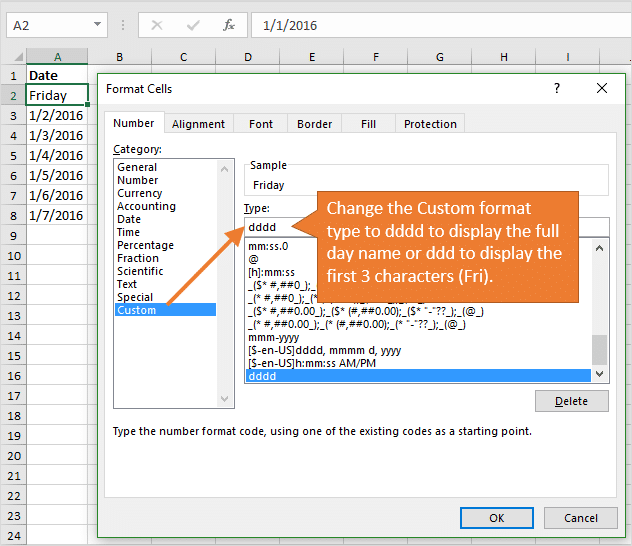Open the Name Box dropdown arrow

[97, 24]
